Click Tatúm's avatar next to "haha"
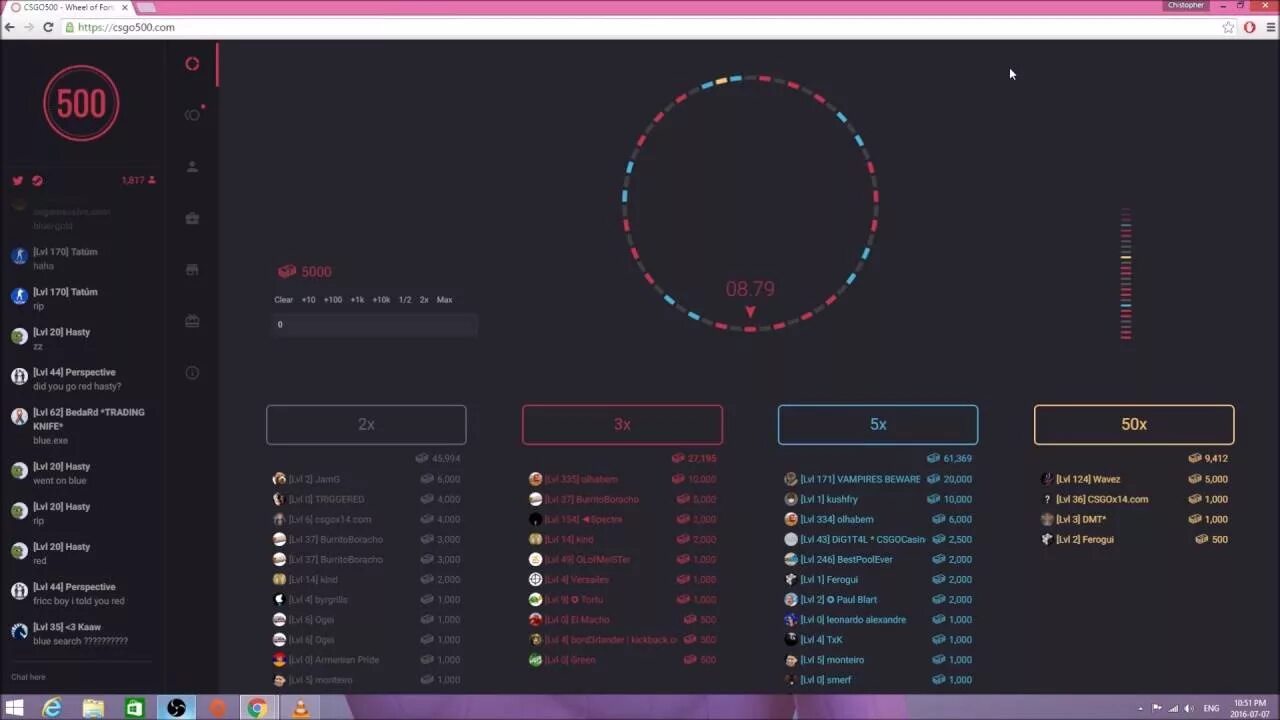The height and width of the screenshot is (720, 1280). coord(19,256)
